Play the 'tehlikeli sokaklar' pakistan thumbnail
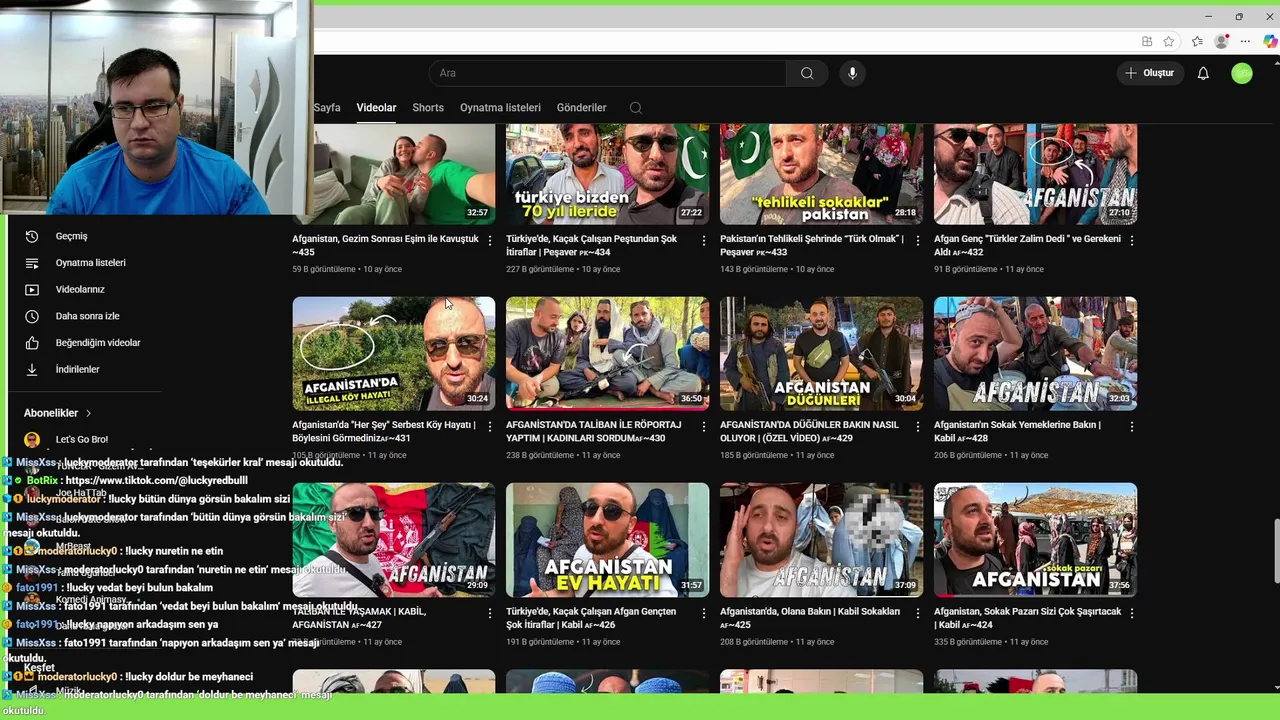 (x=822, y=174)
